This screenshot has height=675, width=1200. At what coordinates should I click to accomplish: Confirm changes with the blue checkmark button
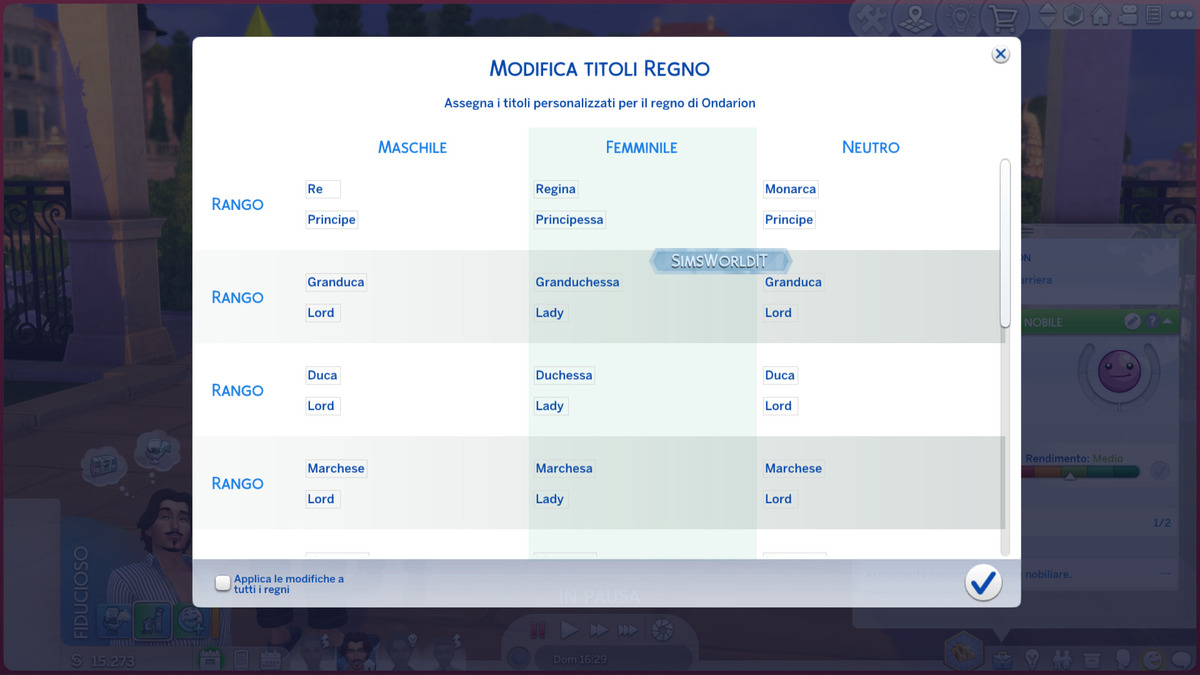(983, 583)
